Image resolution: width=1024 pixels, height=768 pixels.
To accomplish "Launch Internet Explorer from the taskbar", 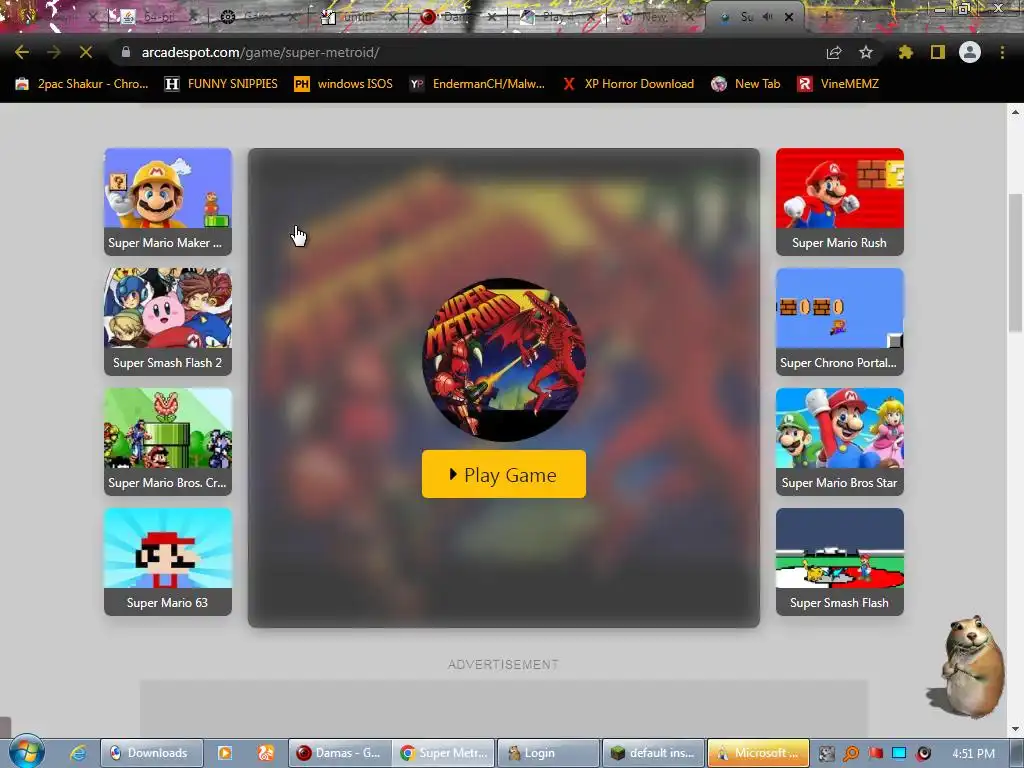I will coord(78,753).
